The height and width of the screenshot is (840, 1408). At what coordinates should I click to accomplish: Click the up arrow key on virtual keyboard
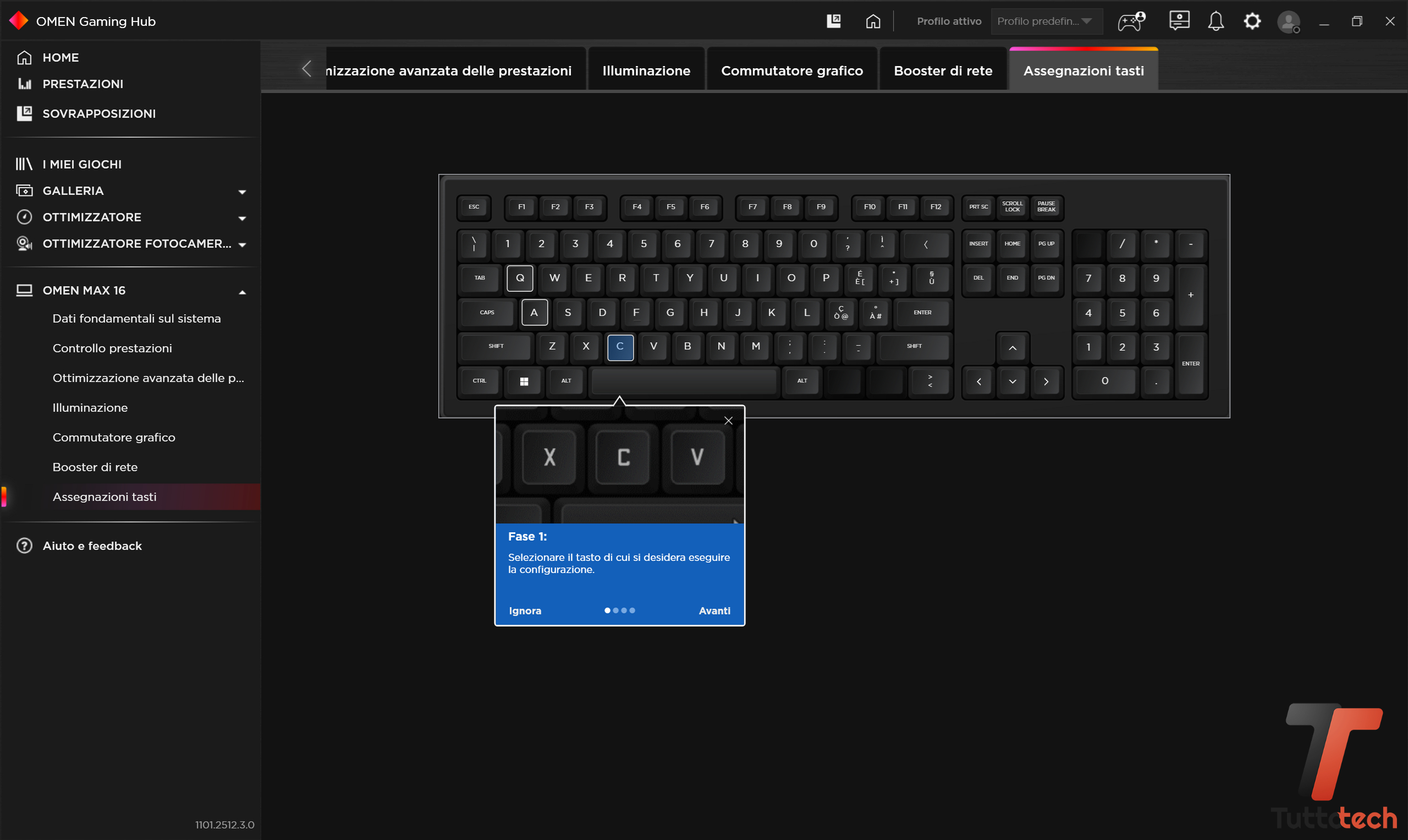click(1012, 347)
